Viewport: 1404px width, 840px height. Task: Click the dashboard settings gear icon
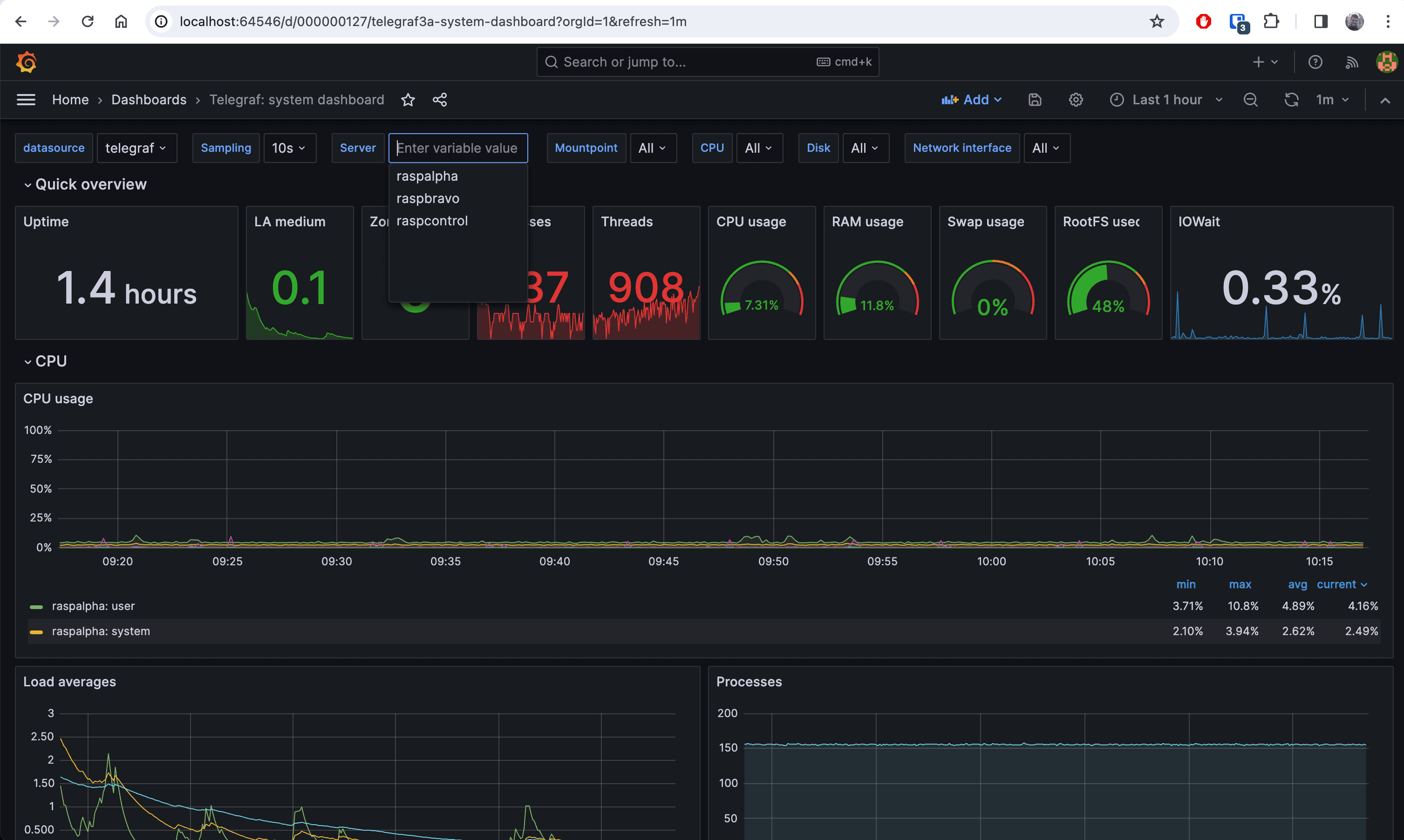click(1075, 99)
